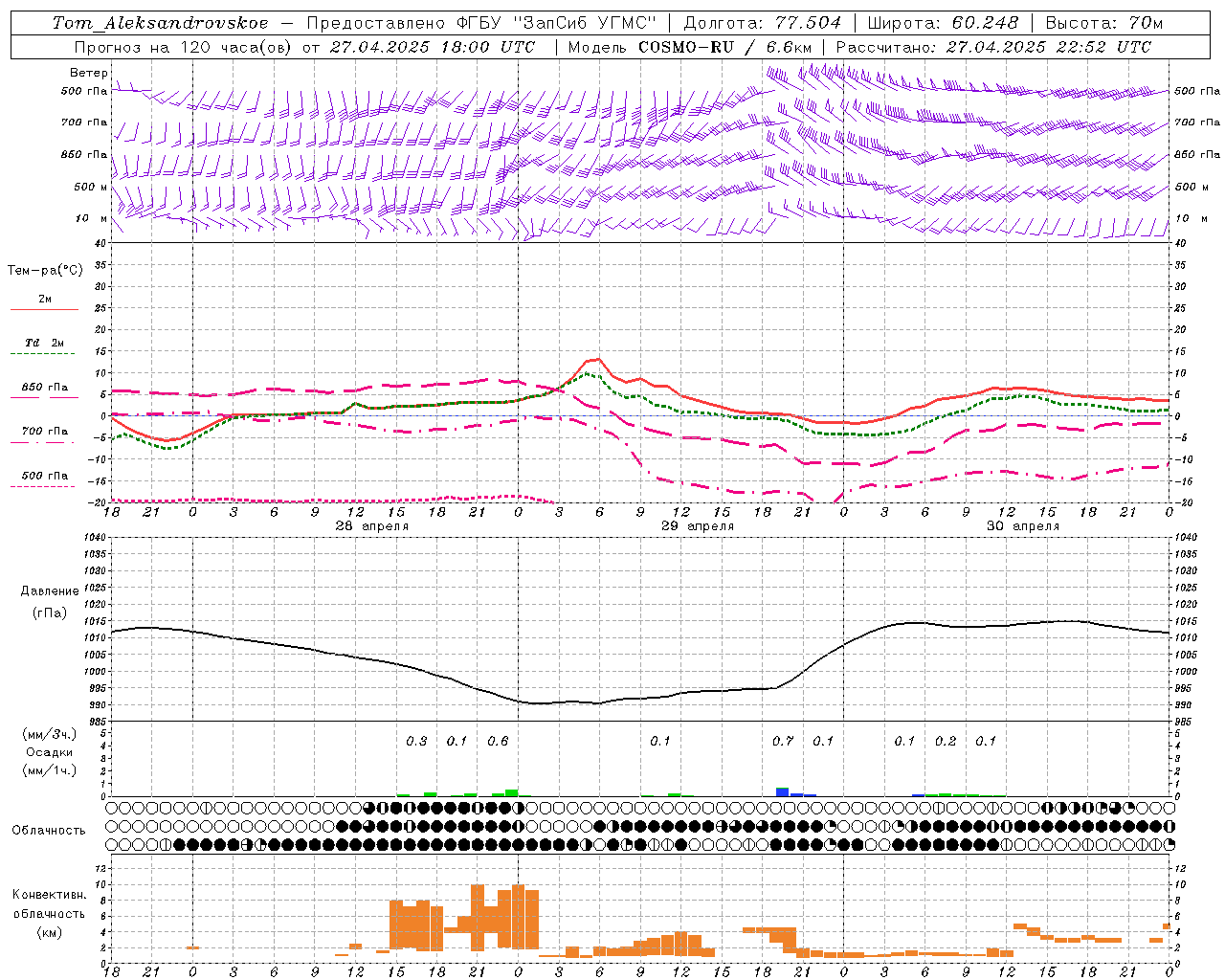Click the Осадки precipitation panel label

(50, 752)
